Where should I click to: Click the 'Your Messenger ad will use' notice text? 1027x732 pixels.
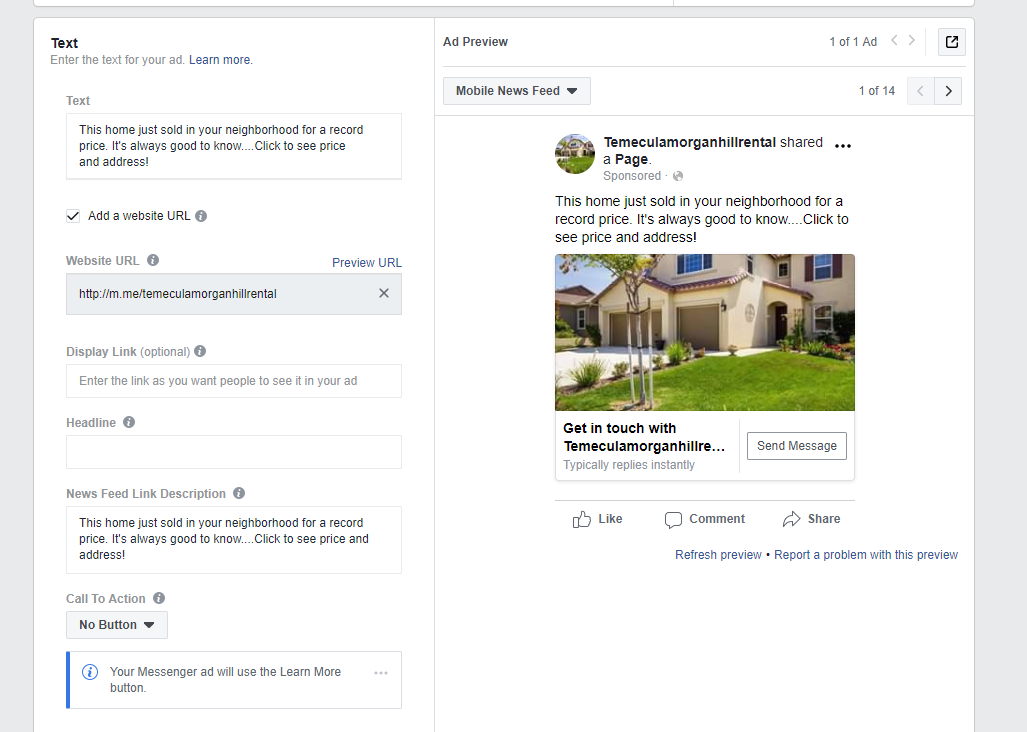coord(225,680)
